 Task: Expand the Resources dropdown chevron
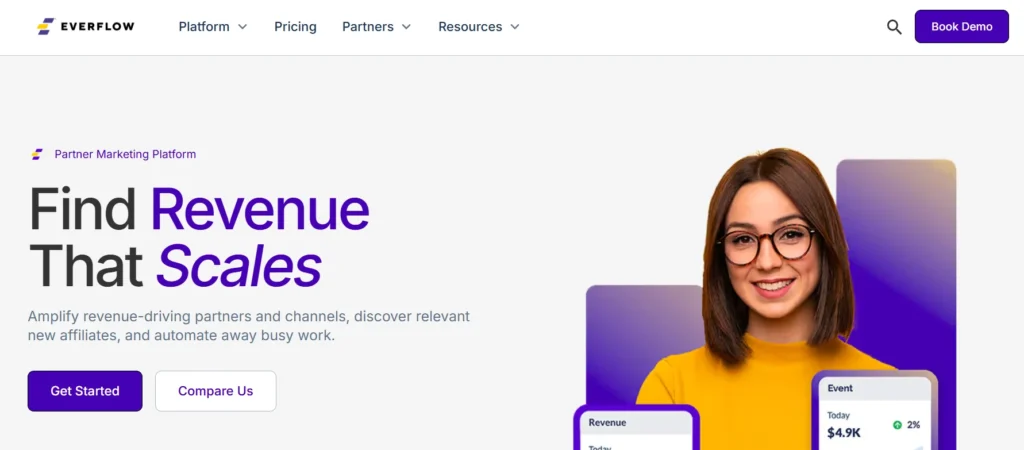point(515,27)
